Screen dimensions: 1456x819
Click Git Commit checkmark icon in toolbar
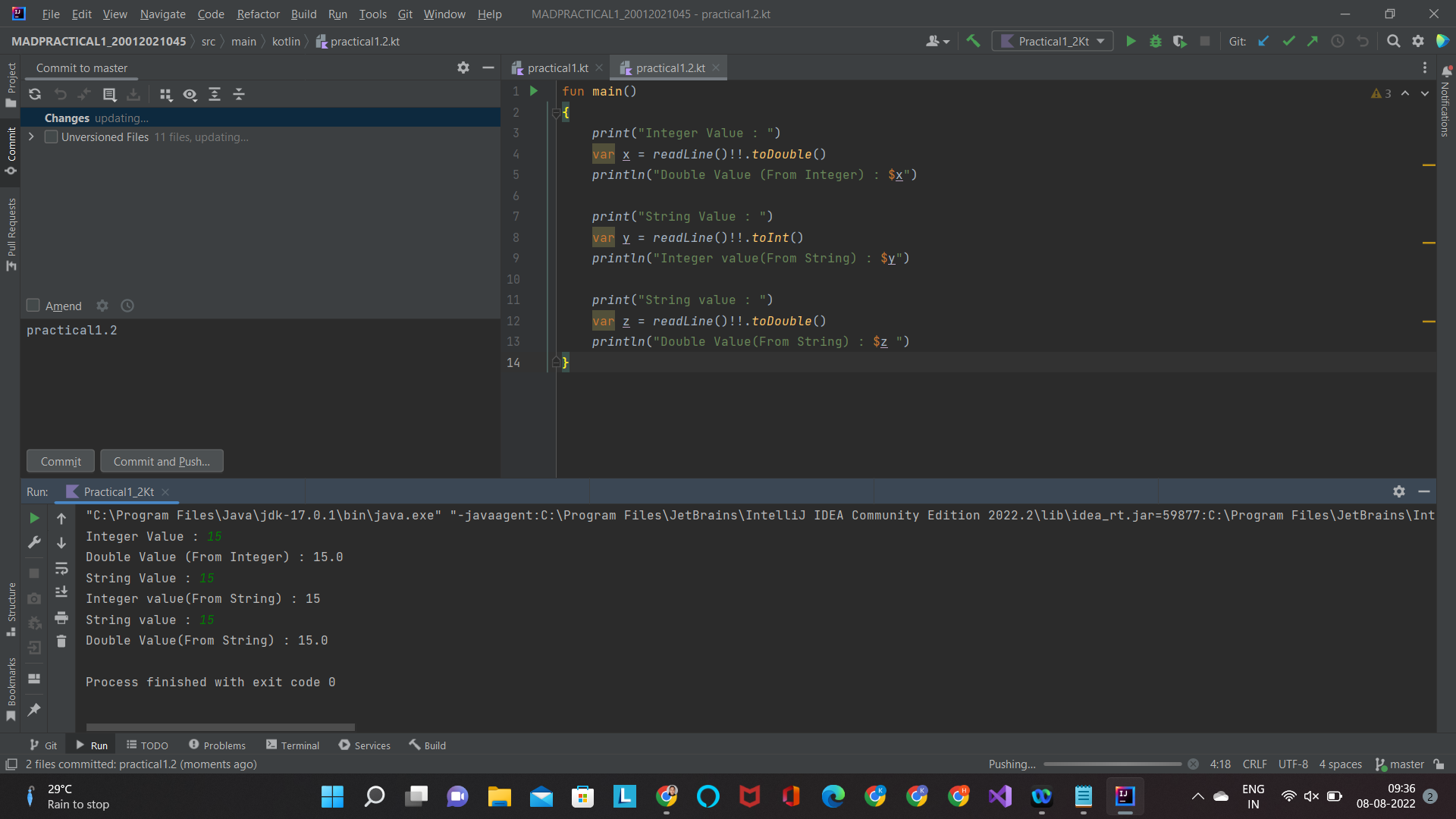[x=1288, y=41]
